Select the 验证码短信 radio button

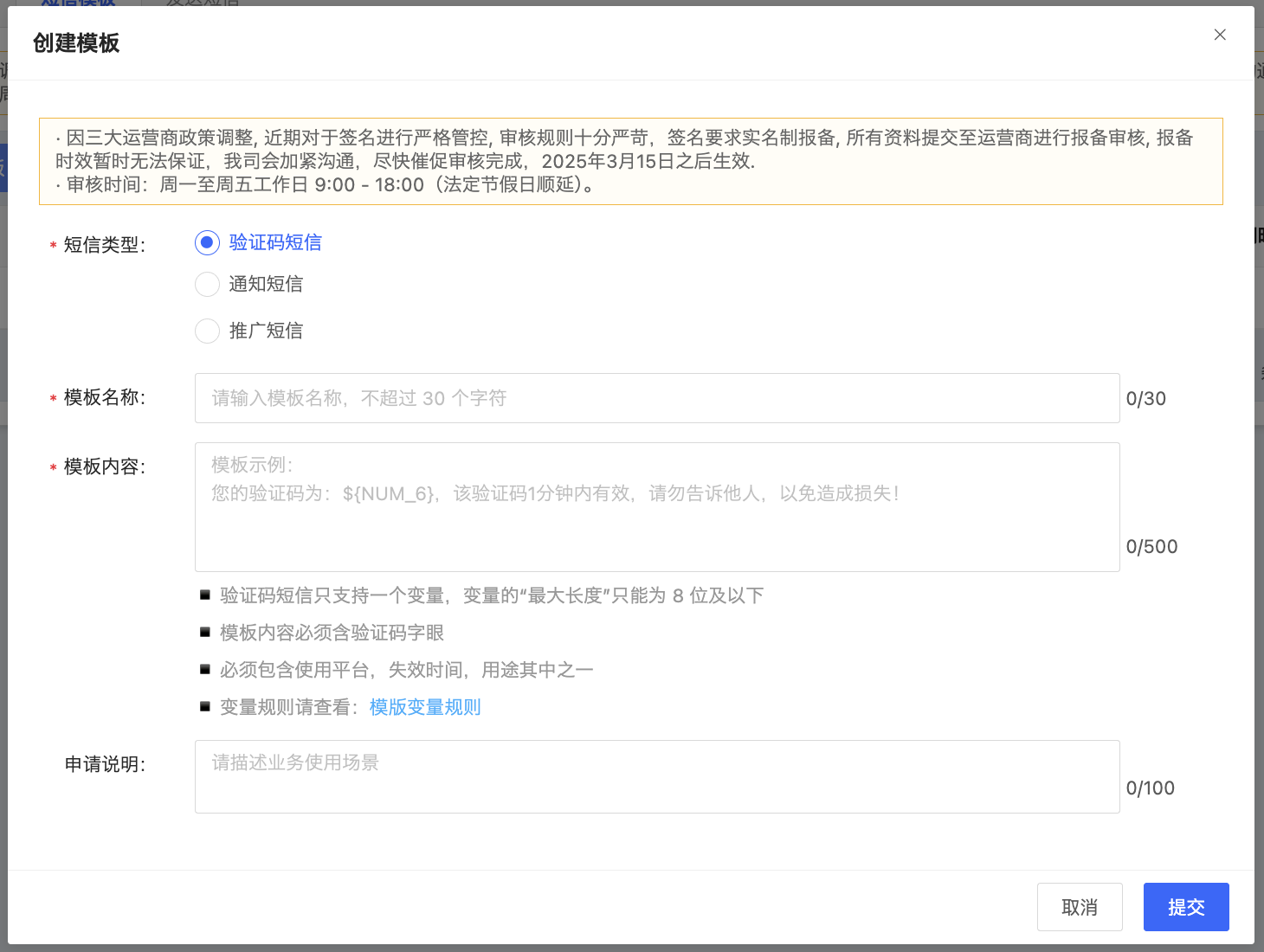click(207, 243)
